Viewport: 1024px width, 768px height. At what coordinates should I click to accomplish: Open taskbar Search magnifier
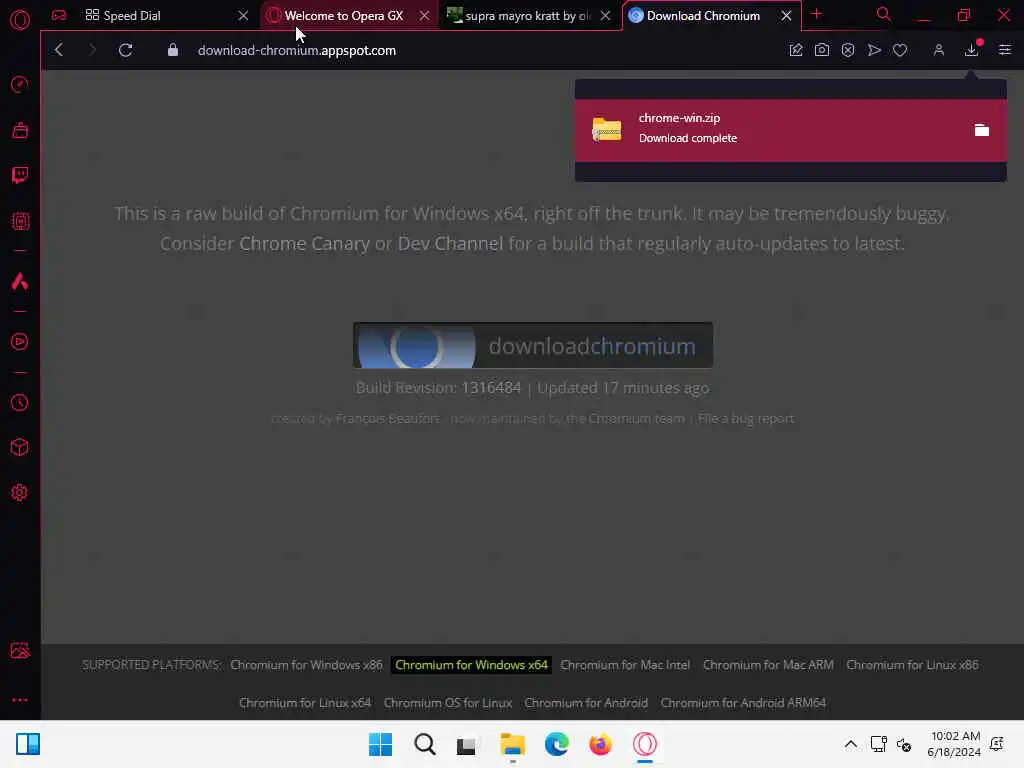pyautogui.click(x=424, y=744)
